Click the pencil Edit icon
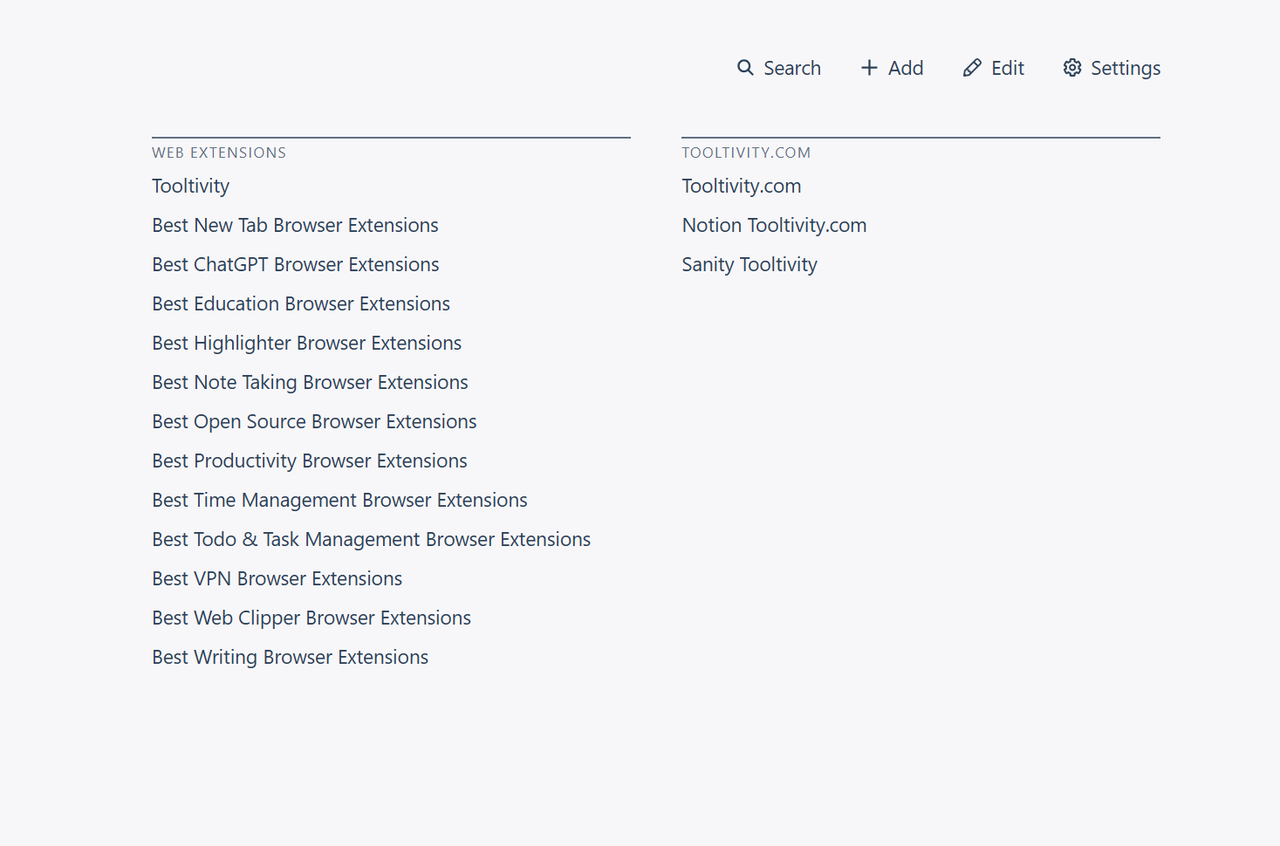 pyautogui.click(x=972, y=68)
